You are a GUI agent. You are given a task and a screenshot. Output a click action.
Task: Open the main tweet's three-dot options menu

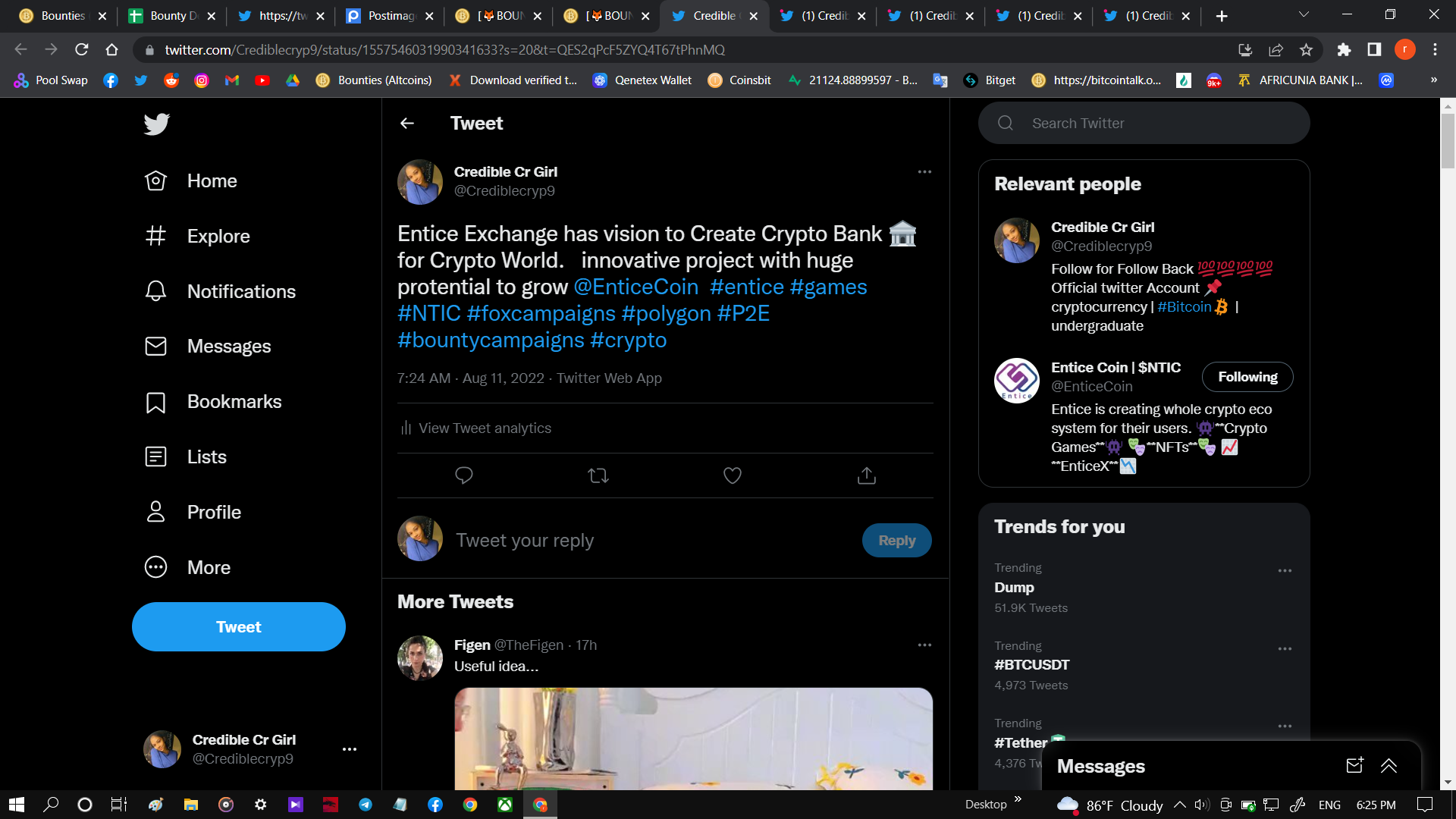[x=924, y=172]
